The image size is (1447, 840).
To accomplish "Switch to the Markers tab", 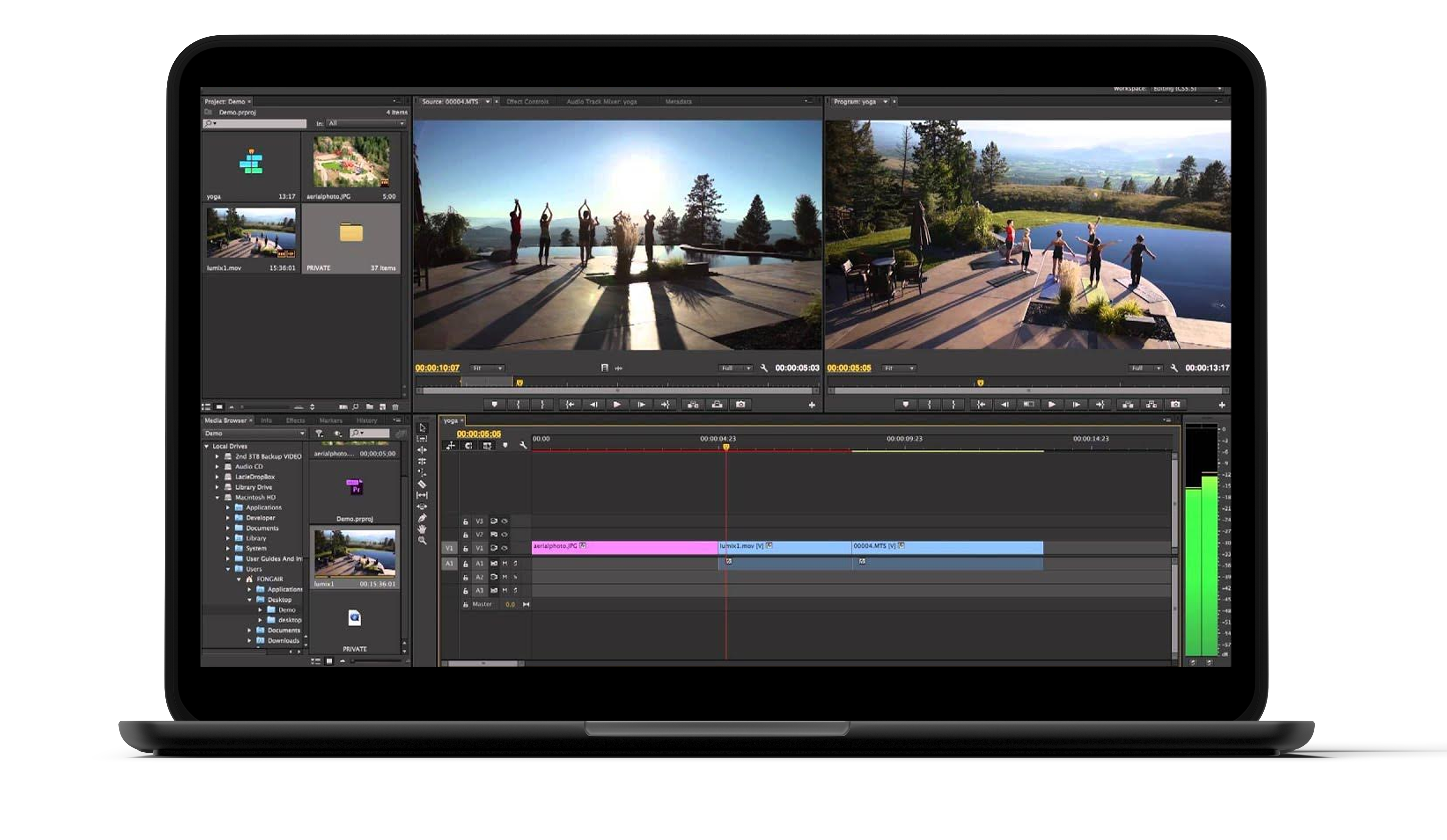I will pos(331,420).
